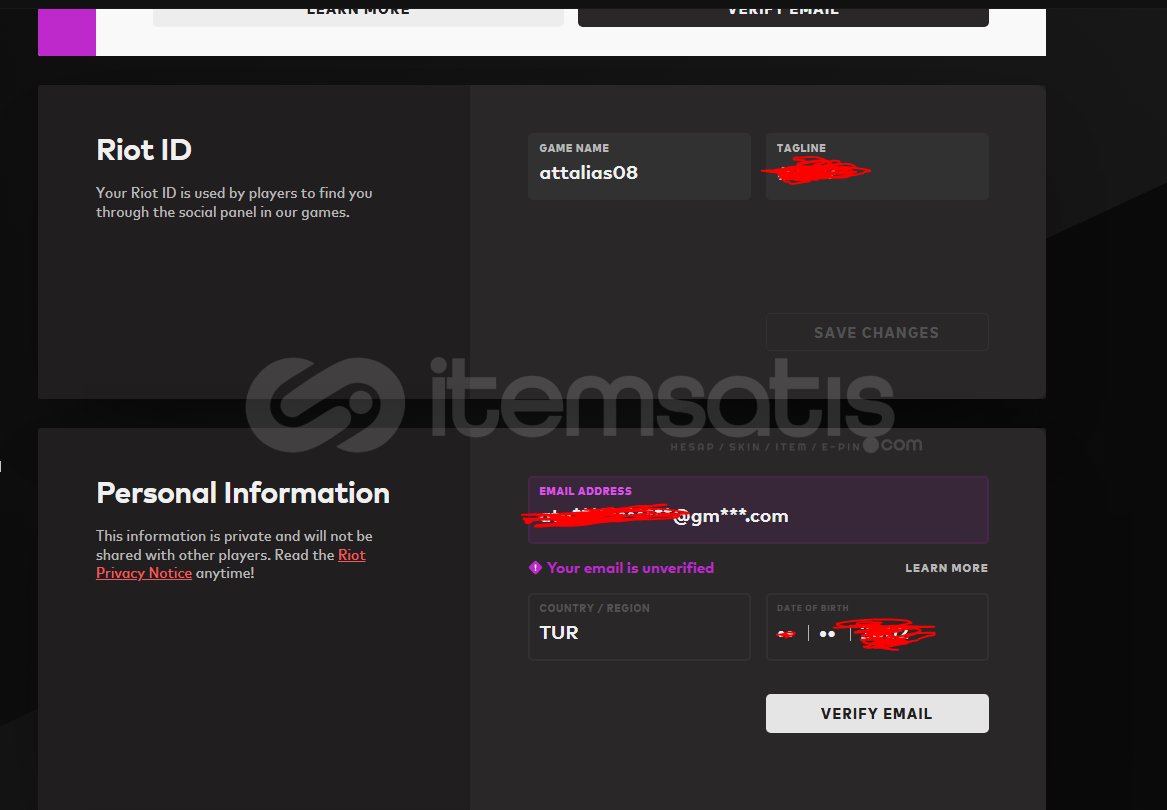1167x810 pixels.
Task: Click the 'Your email is unverified' message
Action: [x=630, y=568]
